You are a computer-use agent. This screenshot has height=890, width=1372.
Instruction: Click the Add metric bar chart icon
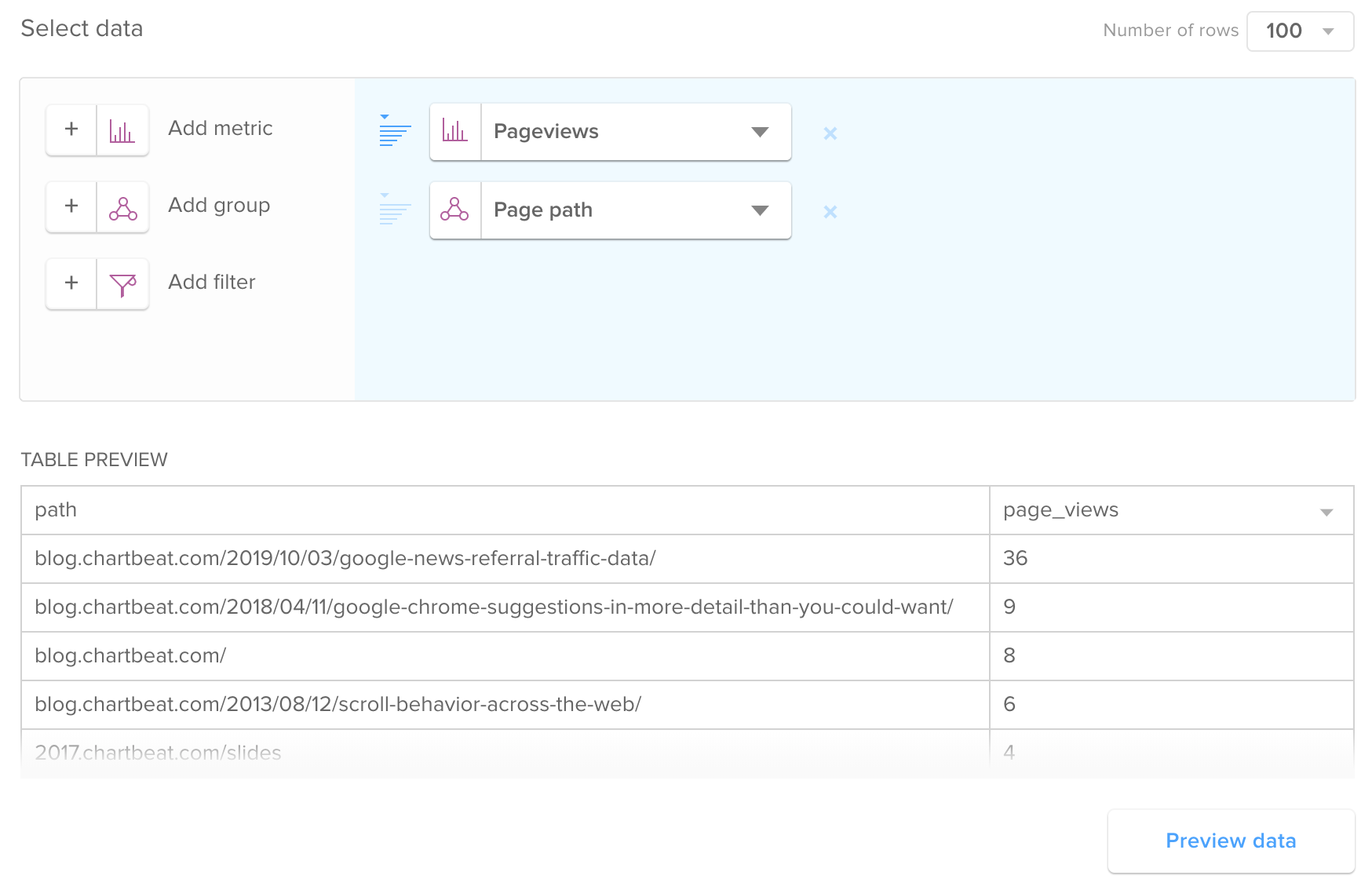(122, 129)
